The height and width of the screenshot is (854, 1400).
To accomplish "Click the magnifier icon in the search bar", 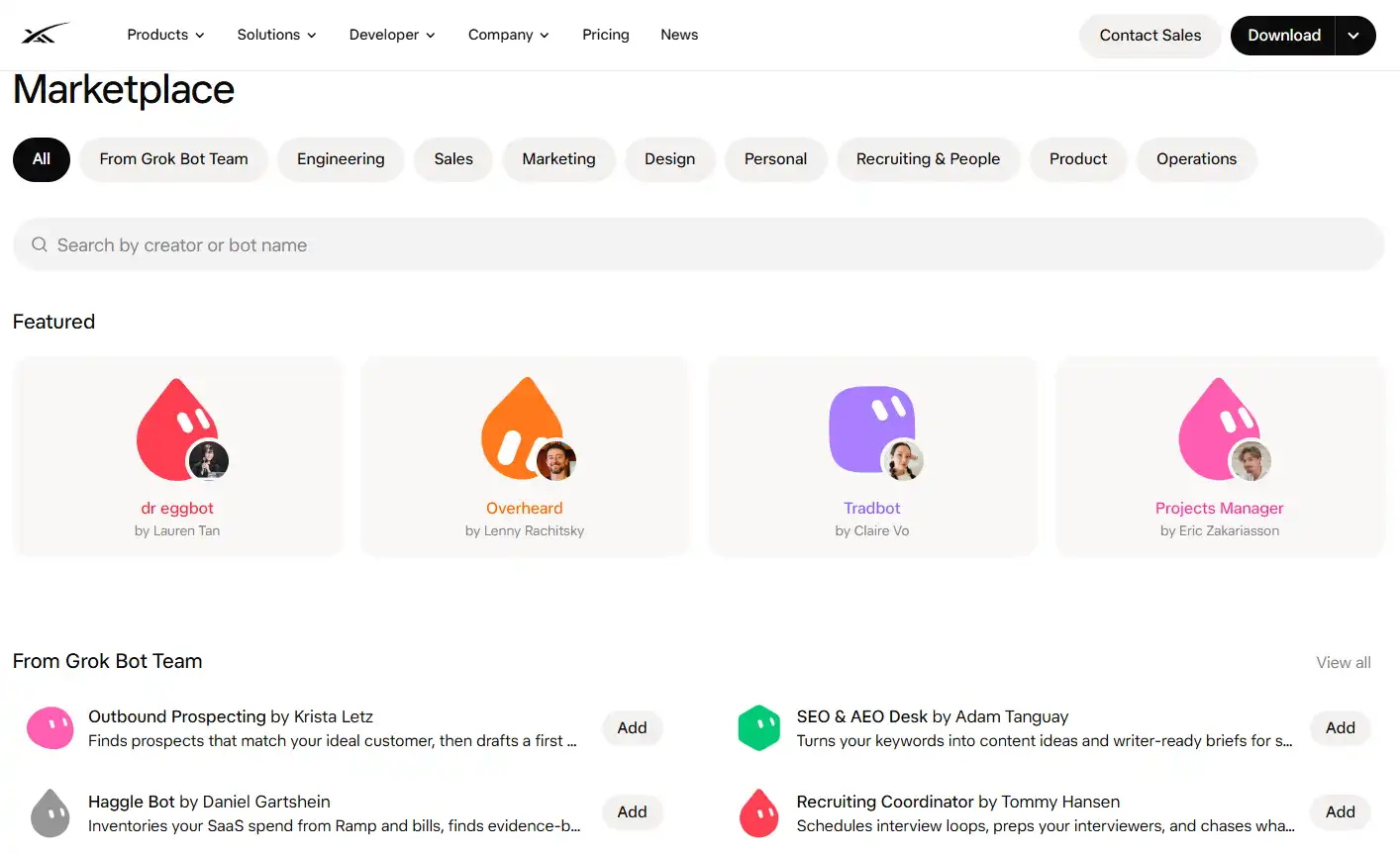I will pyautogui.click(x=40, y=244).
